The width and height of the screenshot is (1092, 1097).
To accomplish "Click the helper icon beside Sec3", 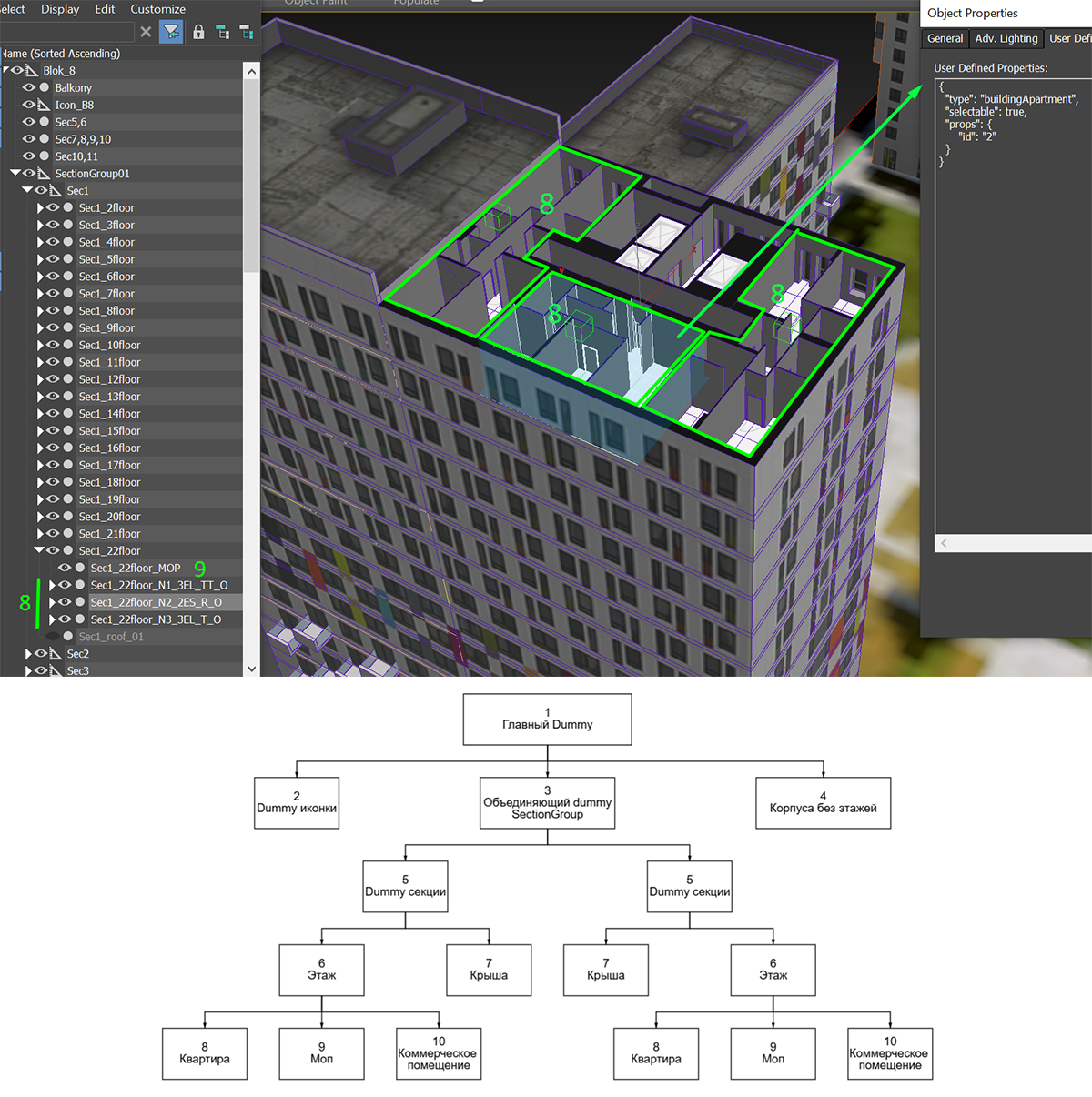I will coord(56,671).
